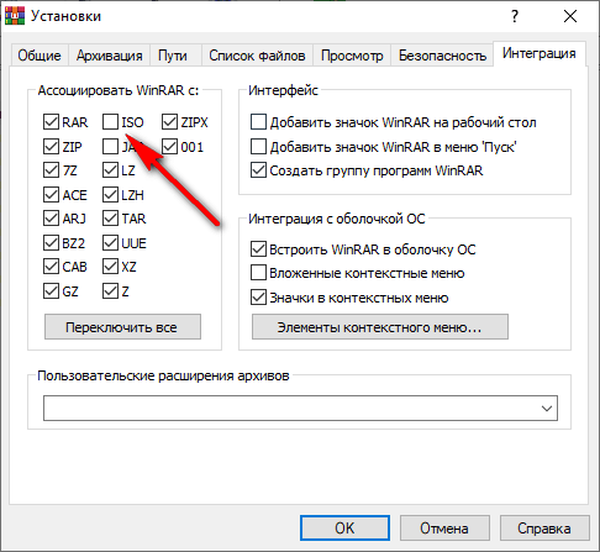This screenshot has width=600, height=552.
Task: Click the WinRAR icon in title bar
Action: point(15,16)
